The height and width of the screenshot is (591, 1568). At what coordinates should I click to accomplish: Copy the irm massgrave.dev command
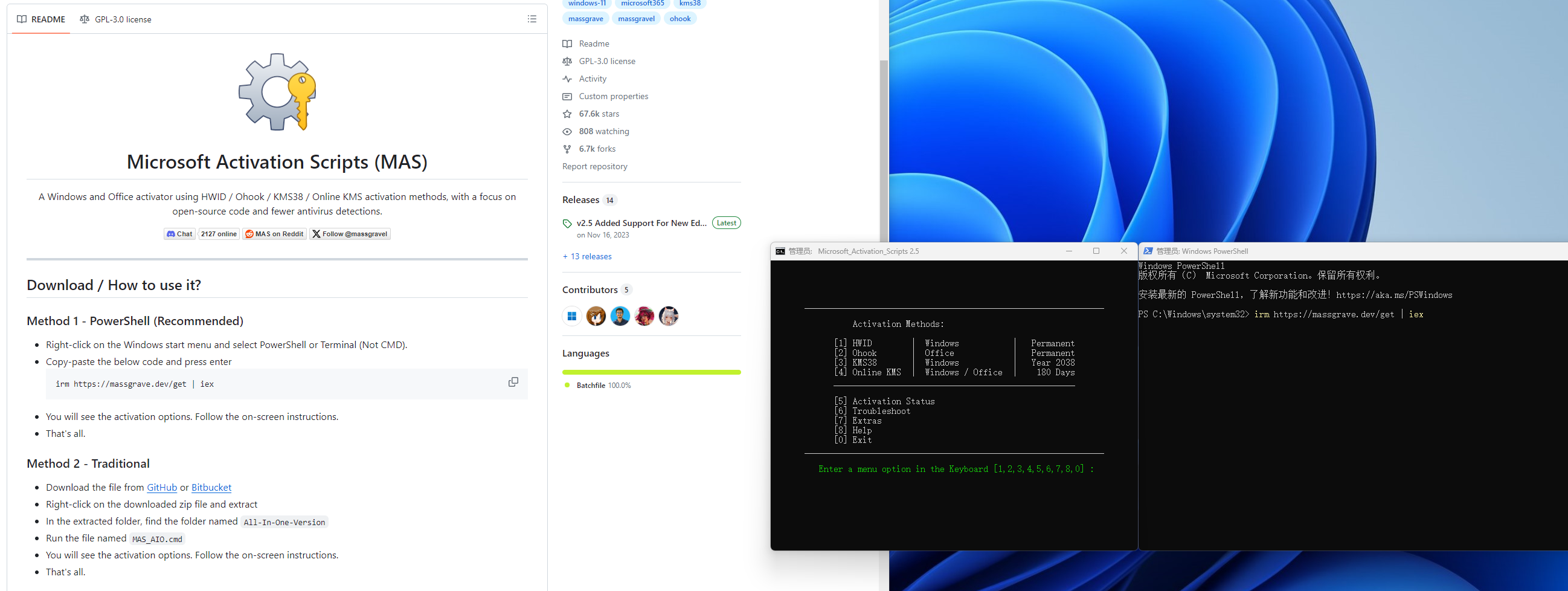click(513, 382)
